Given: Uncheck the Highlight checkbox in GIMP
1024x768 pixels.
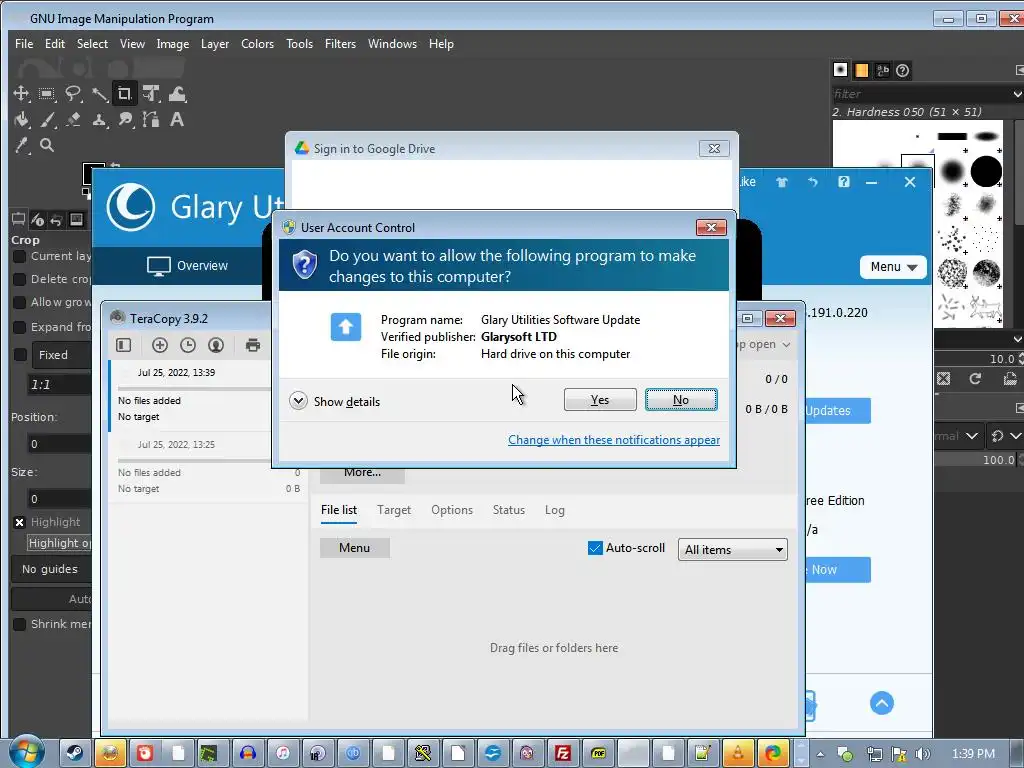Looking at the screenshot, I should point(20,522).
